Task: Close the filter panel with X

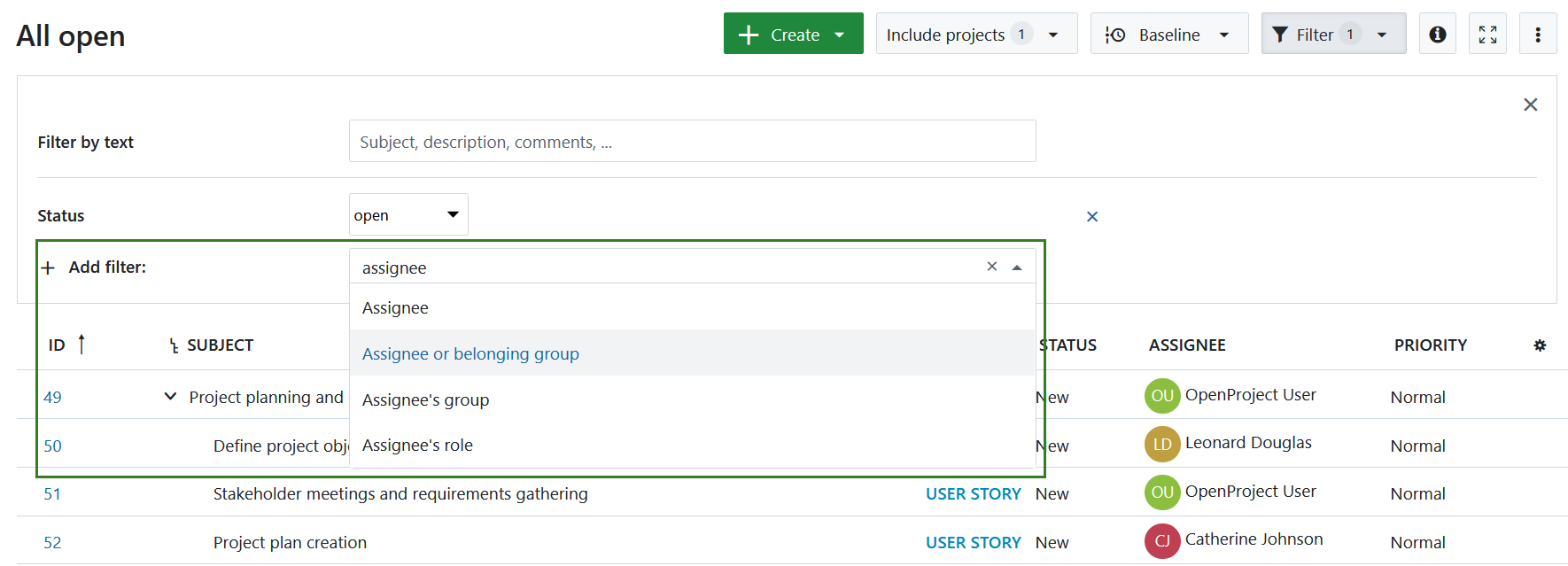Action: [1530, 105]
